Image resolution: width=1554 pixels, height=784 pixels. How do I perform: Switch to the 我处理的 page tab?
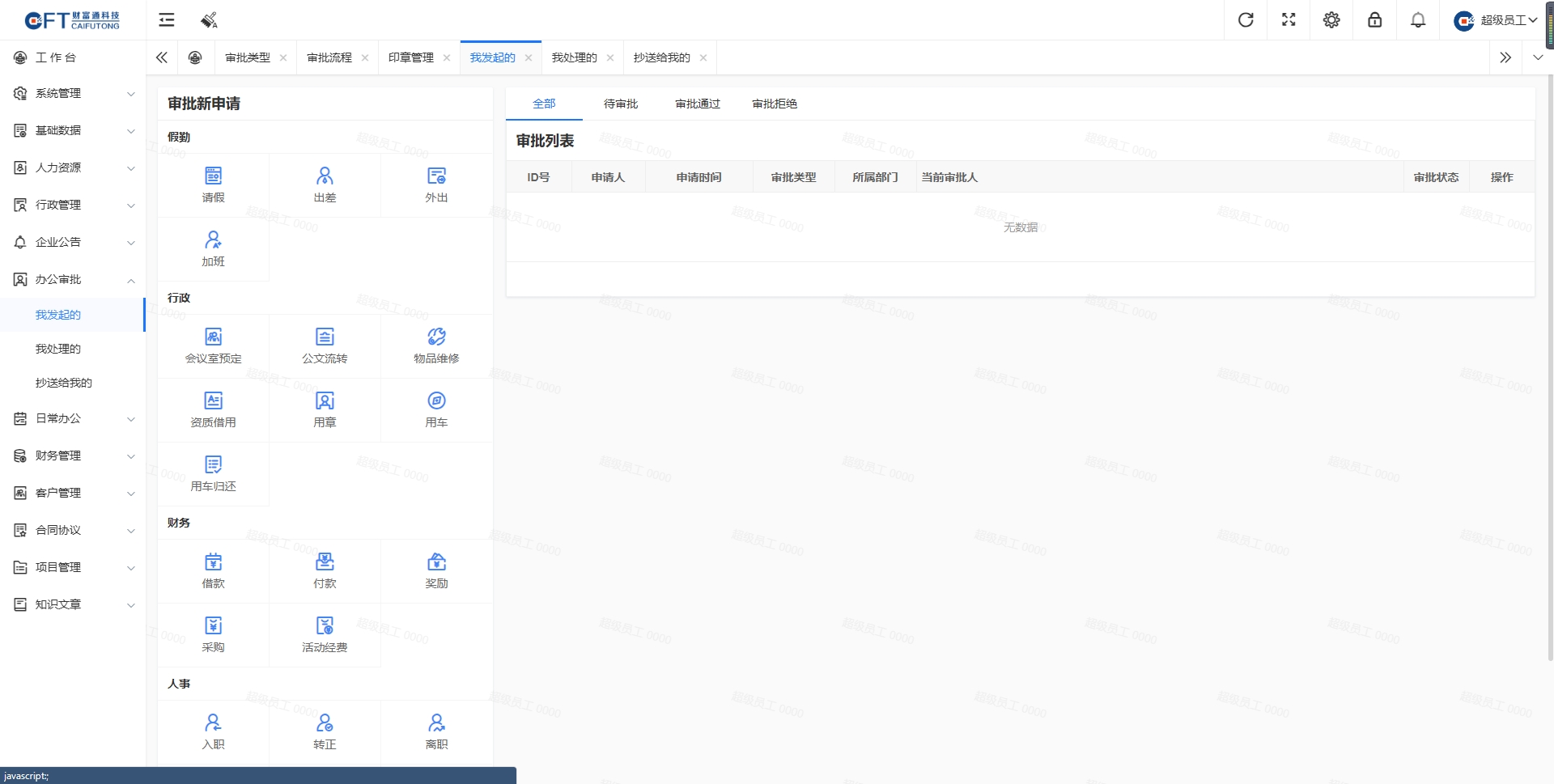(x=574, y=57)
